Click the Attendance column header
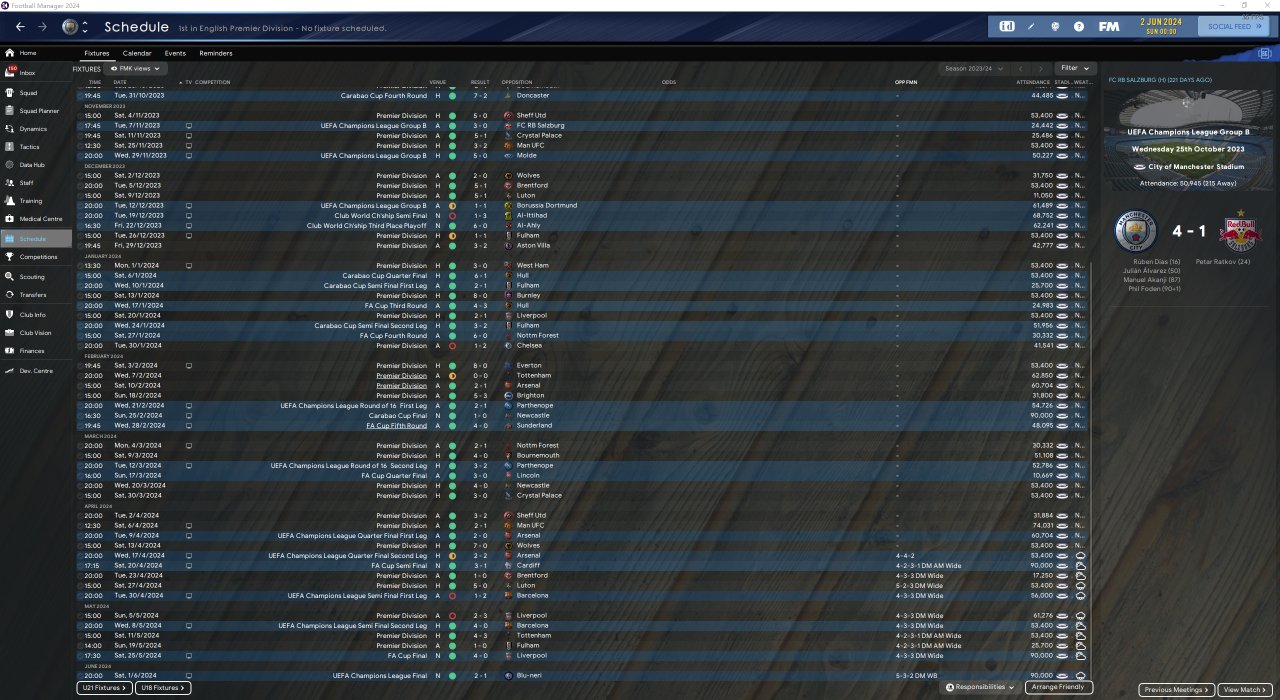 click(1033, 82)
